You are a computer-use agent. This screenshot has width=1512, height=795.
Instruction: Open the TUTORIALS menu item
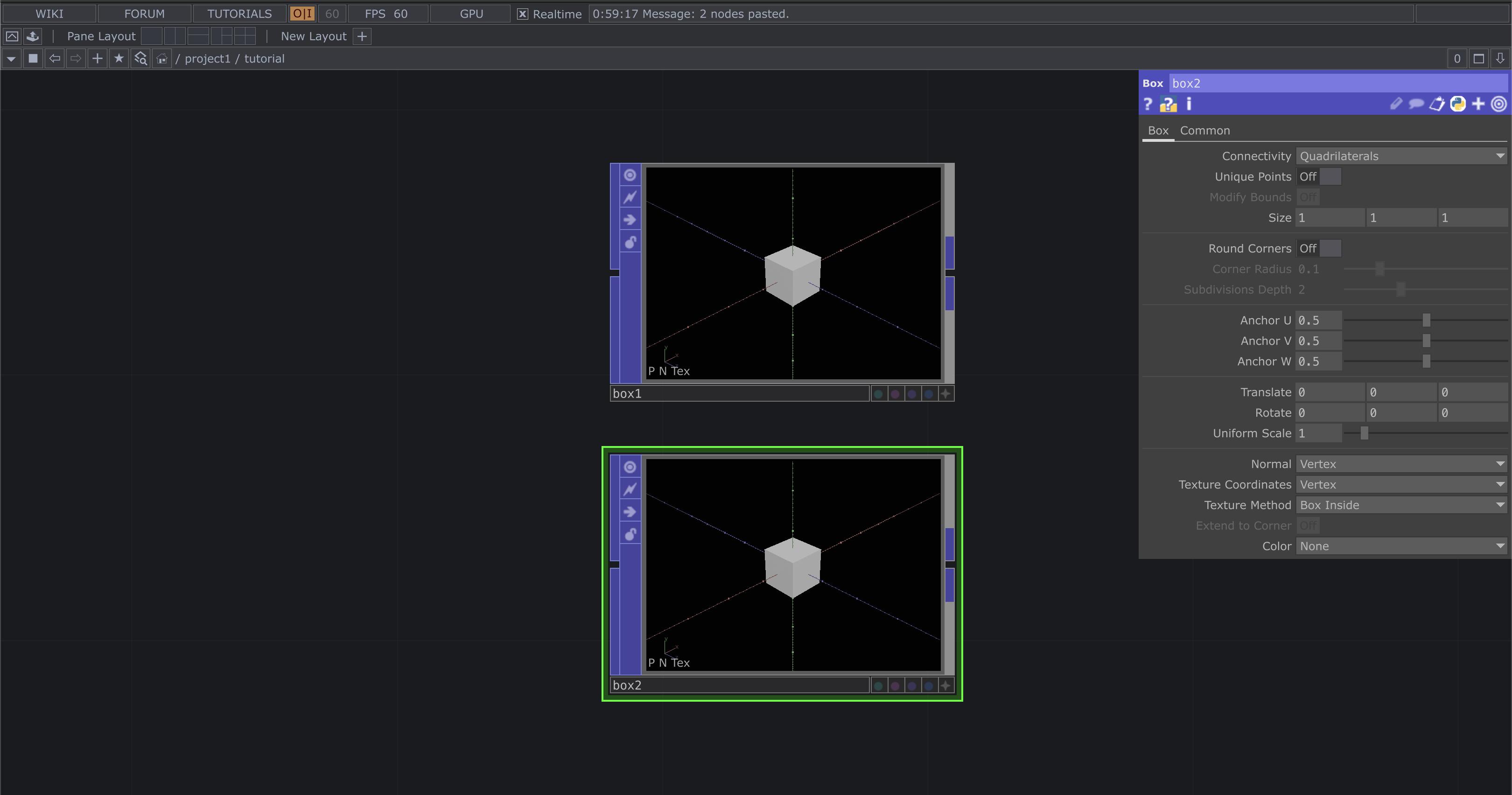239,14
